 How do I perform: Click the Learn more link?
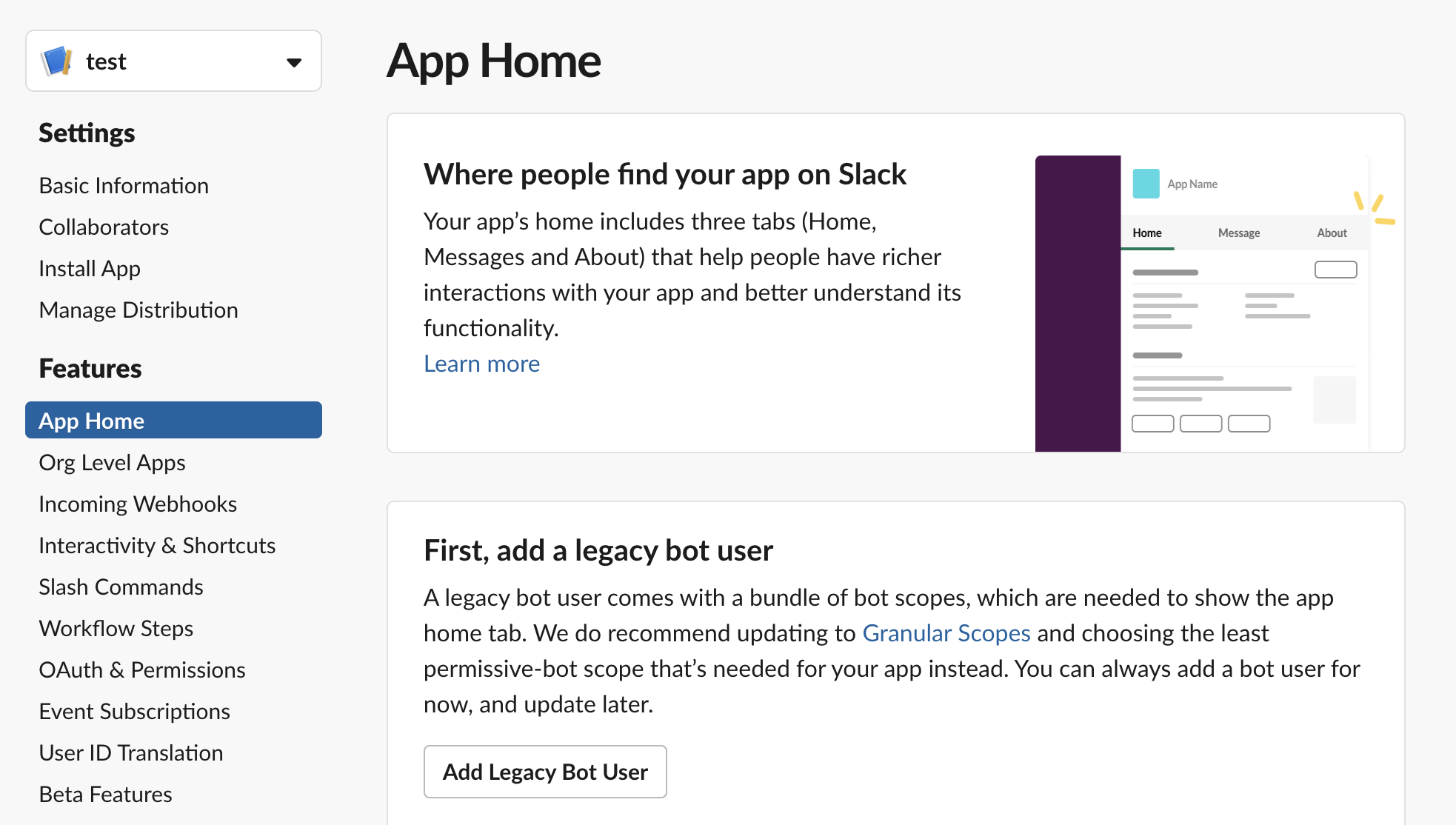(x=481, y=364)
